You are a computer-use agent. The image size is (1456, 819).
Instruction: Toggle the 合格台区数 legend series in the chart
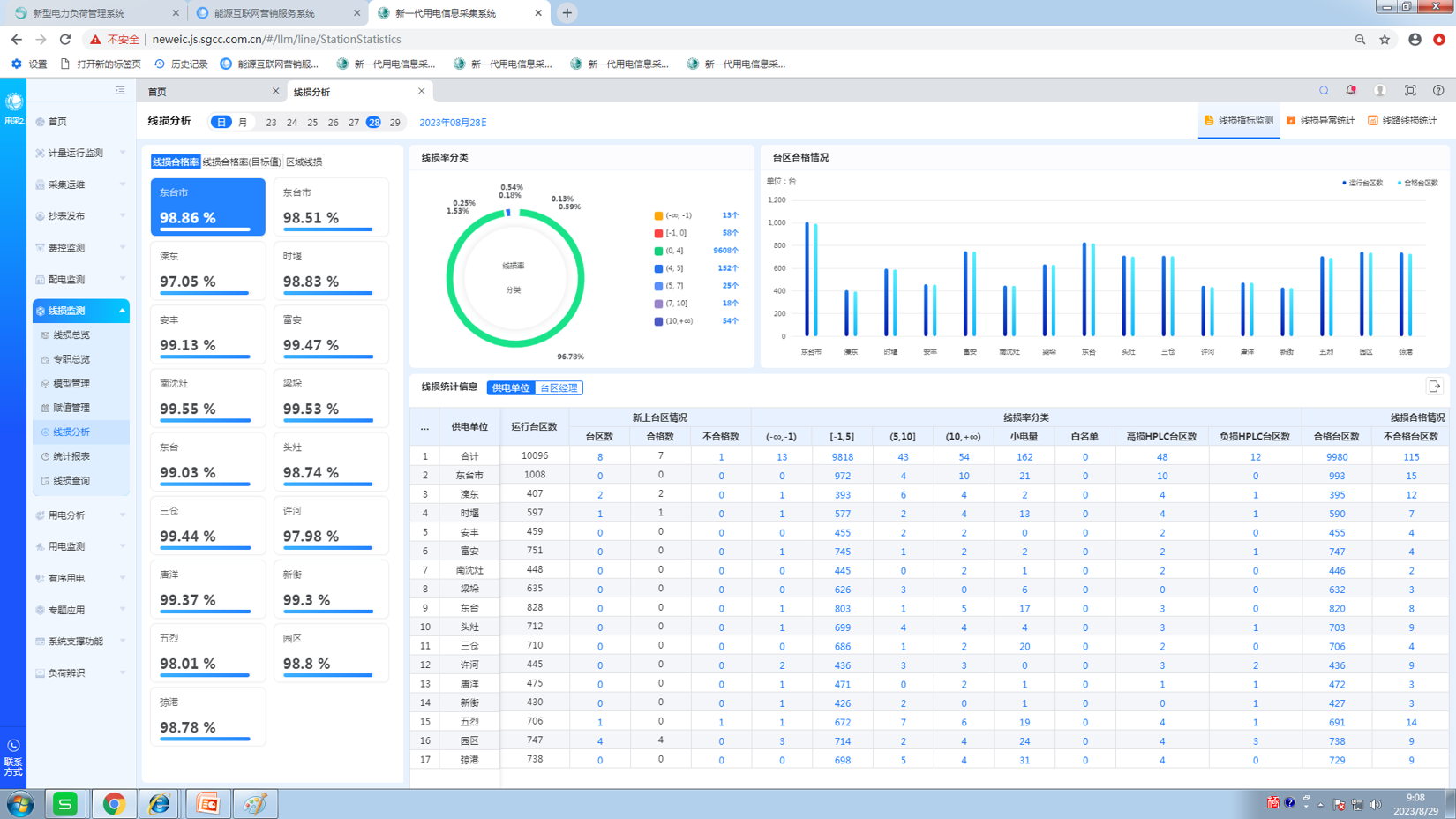1418,183
